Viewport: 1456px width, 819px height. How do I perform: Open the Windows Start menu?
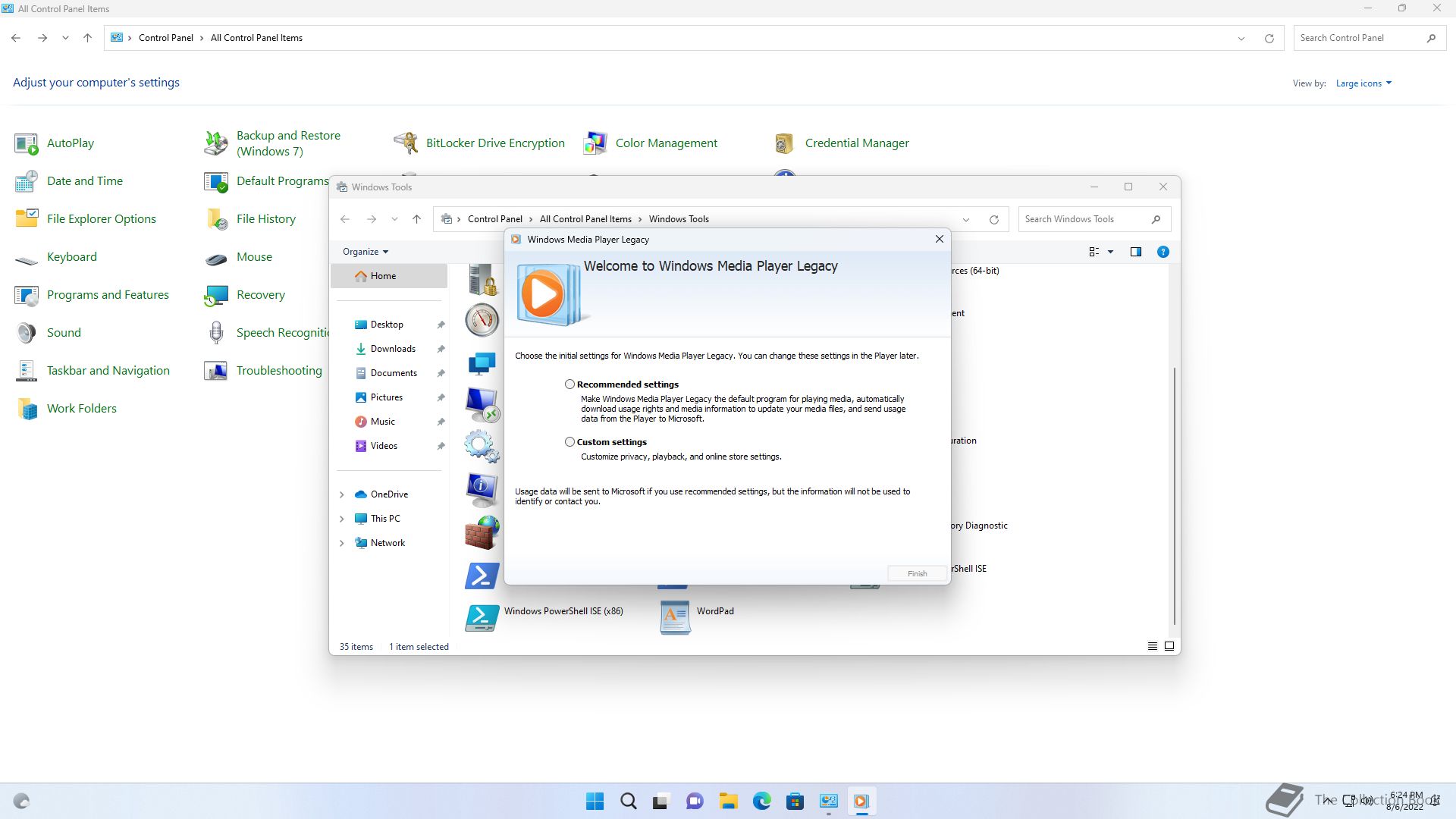coord(595,801)
